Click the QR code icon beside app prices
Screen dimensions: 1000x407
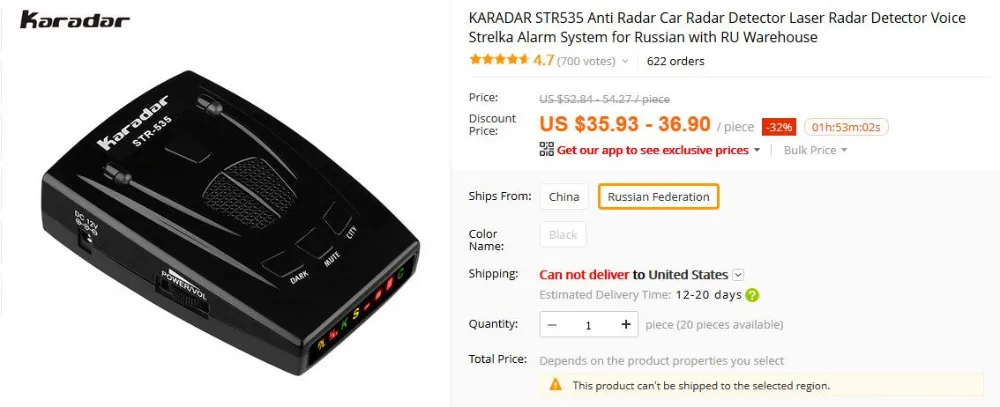click(x=547, y=150)
